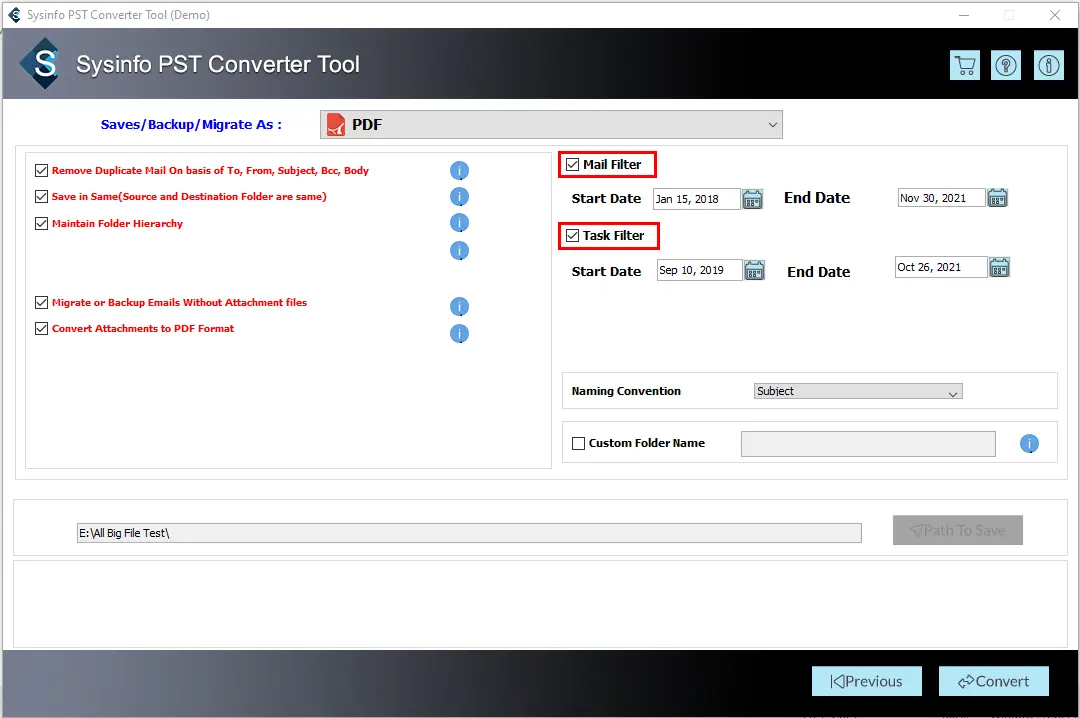Click info icon beside Convert Attachments to PDF
1080x718 pixels.
coord(459,334)
